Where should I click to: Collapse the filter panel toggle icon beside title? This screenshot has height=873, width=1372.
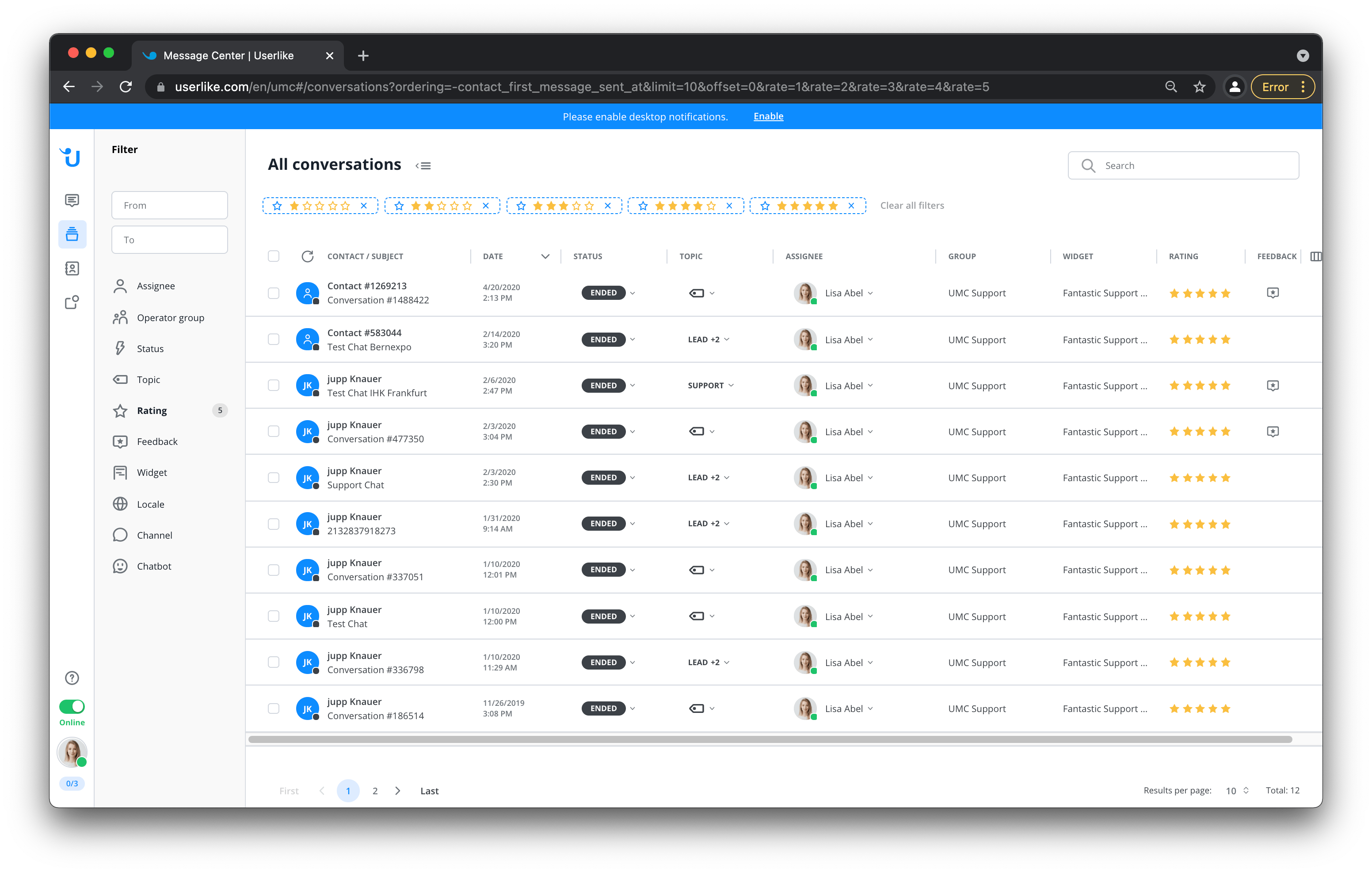click(x=423, y=165)
